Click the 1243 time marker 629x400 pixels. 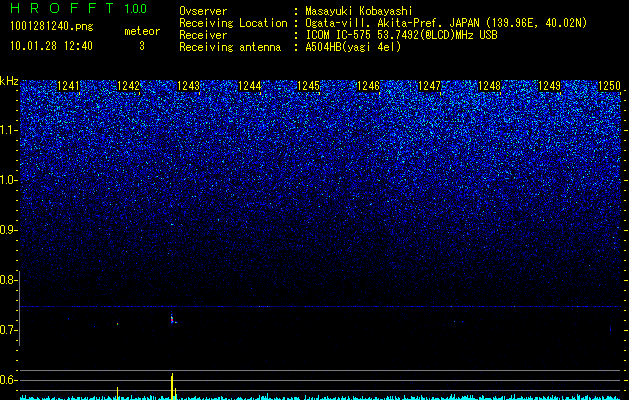(x=188, y=86)
